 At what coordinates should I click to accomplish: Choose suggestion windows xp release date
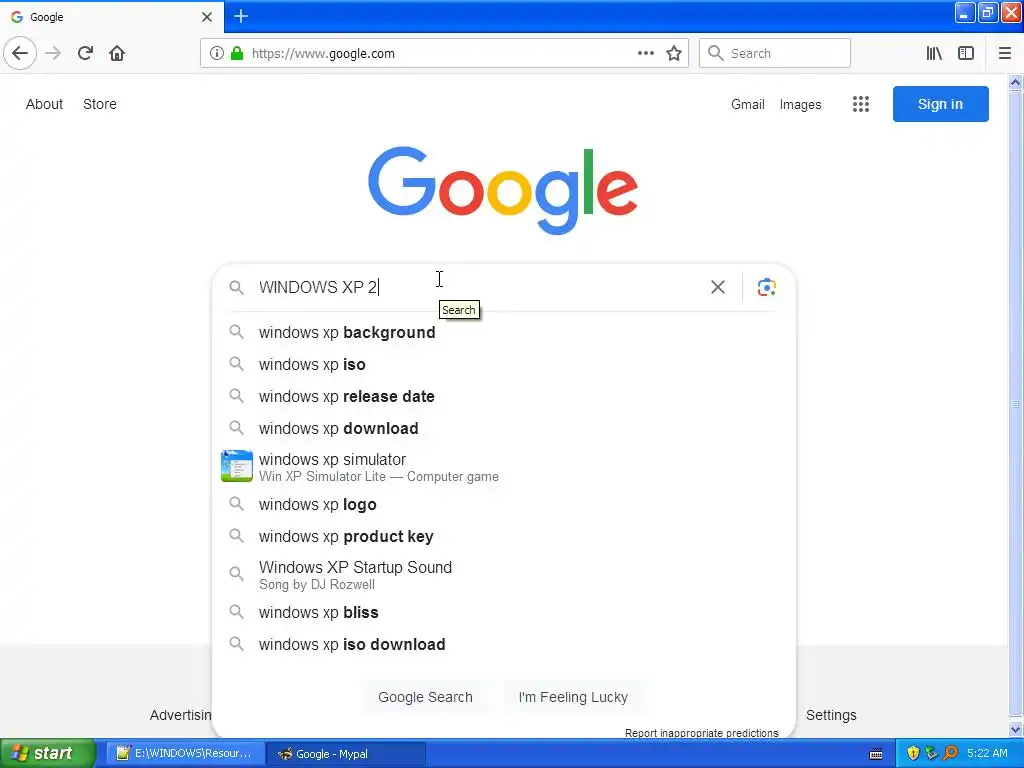click(x=504, y=396)
